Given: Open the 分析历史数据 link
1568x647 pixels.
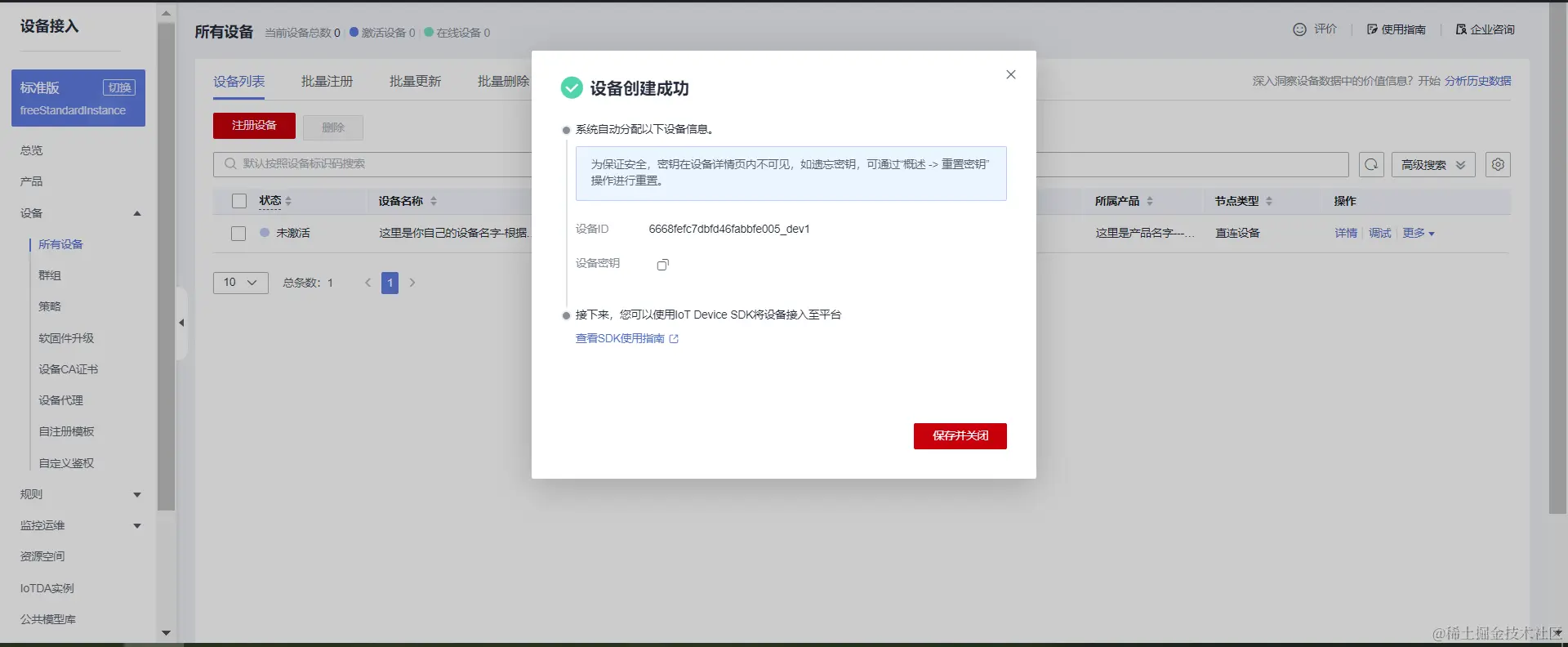Looking at the screenshot, I should coord(1478,81).
